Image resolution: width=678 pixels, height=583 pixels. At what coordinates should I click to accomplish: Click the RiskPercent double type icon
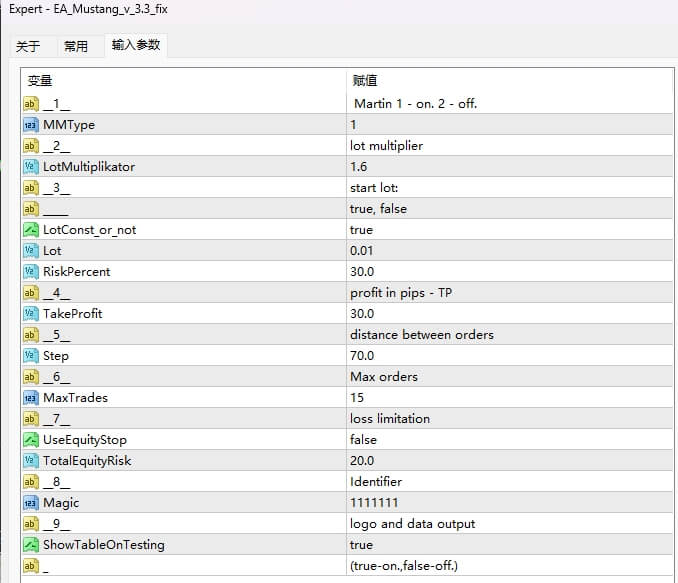(x=30, y=272)
